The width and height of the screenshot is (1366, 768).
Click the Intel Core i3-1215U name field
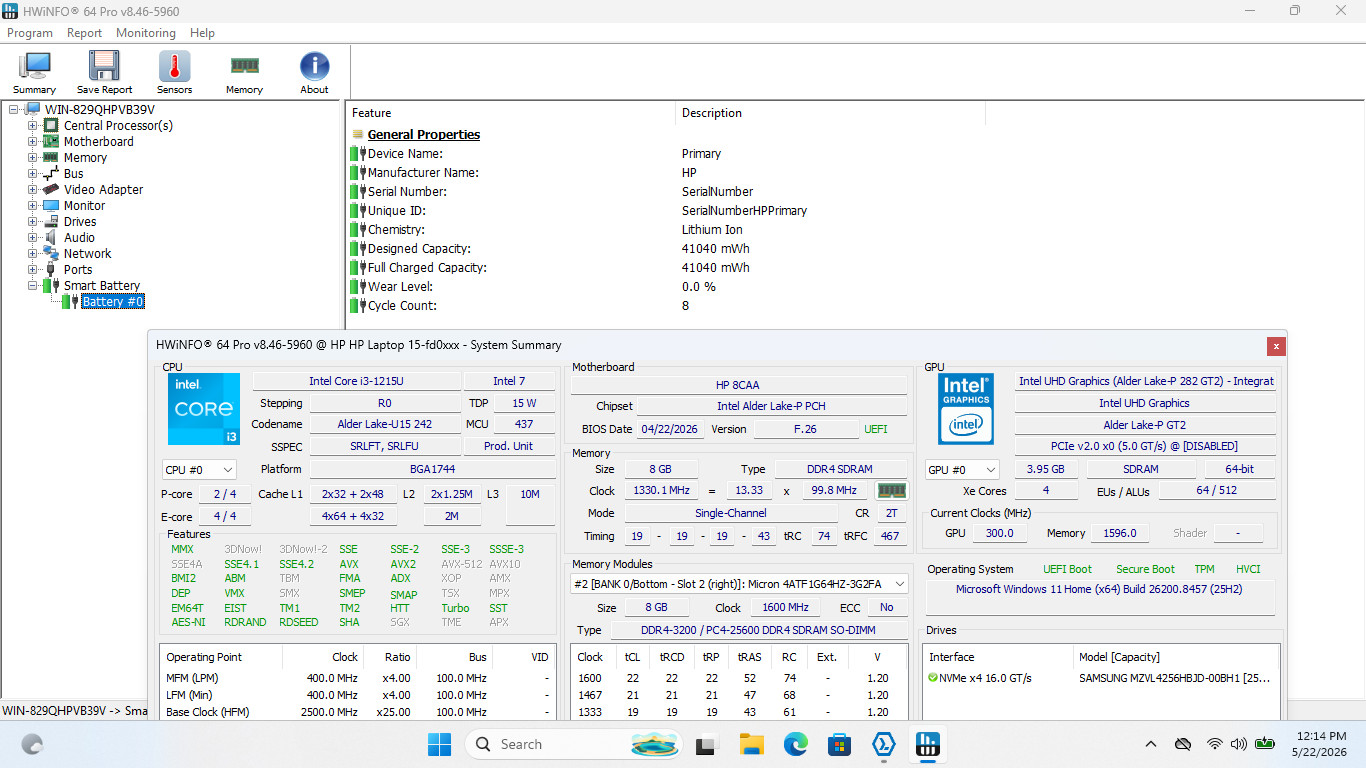356,381
